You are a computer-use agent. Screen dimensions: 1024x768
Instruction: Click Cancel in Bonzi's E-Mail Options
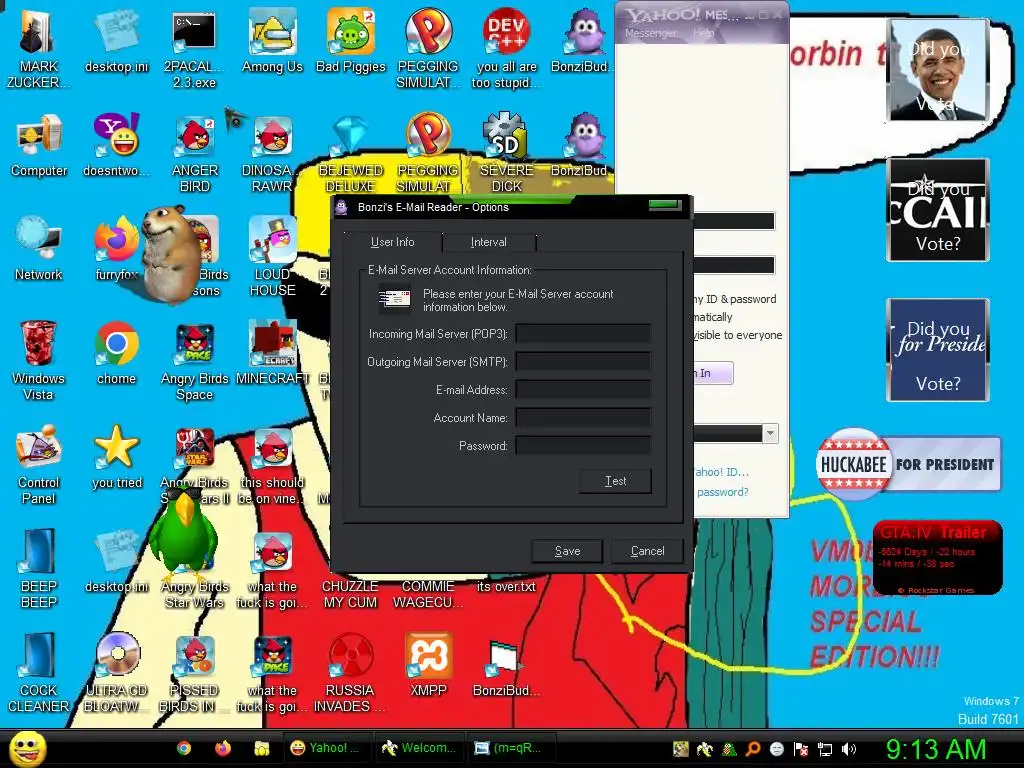pyautogui.click(x=647, y=551)
